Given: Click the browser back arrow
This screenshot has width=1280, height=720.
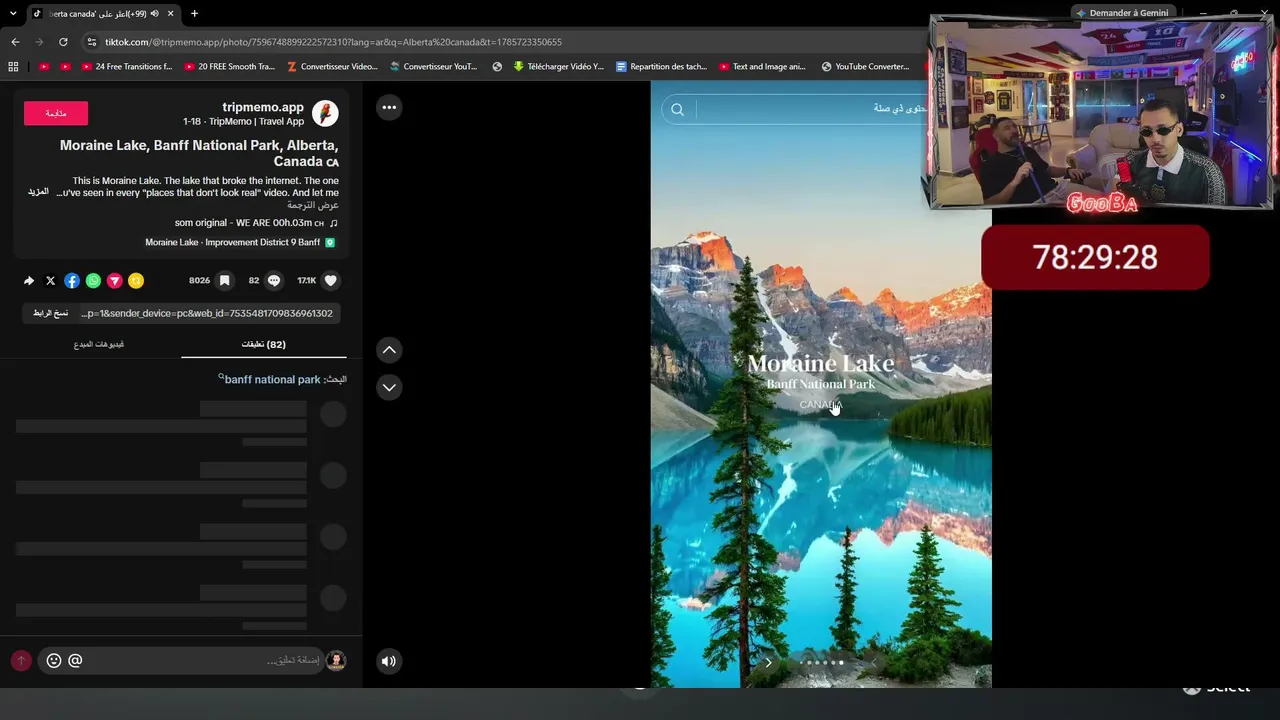Looking at the screenshot, I should click(15, 42).
